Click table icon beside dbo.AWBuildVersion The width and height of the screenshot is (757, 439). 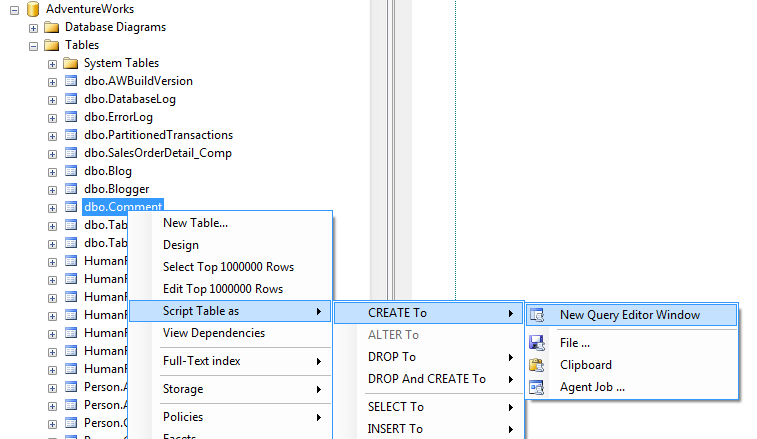tap(71, 81)
